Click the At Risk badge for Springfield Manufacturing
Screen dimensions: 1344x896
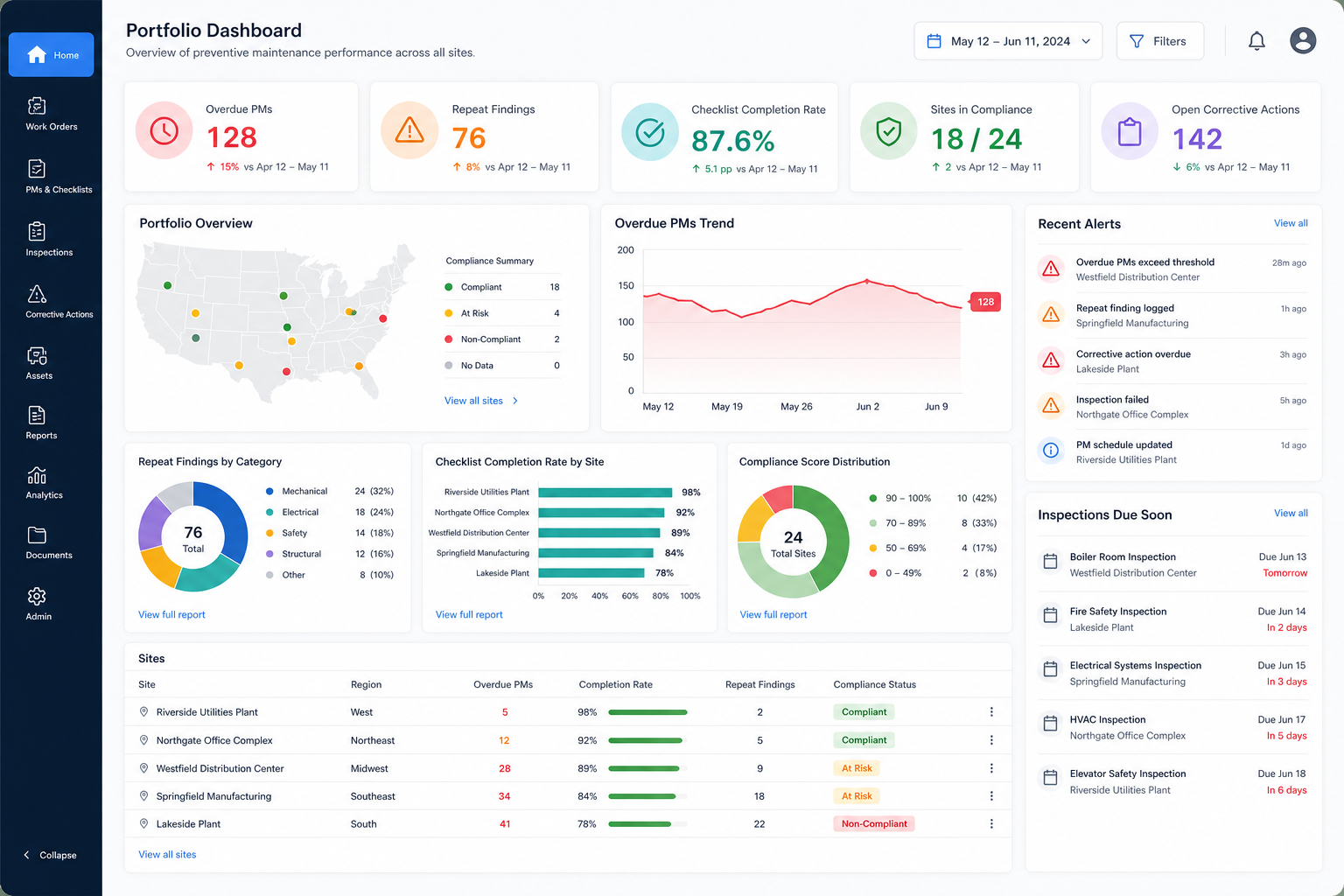[x=856, y=796]
